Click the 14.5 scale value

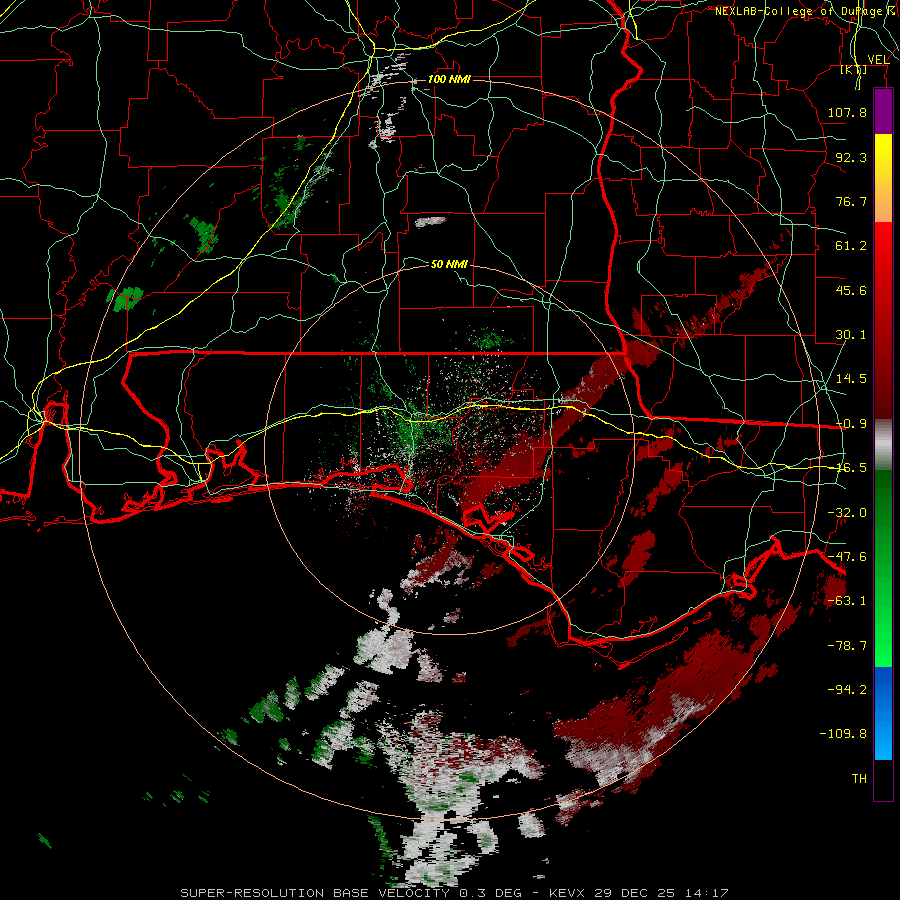point(851,379)
